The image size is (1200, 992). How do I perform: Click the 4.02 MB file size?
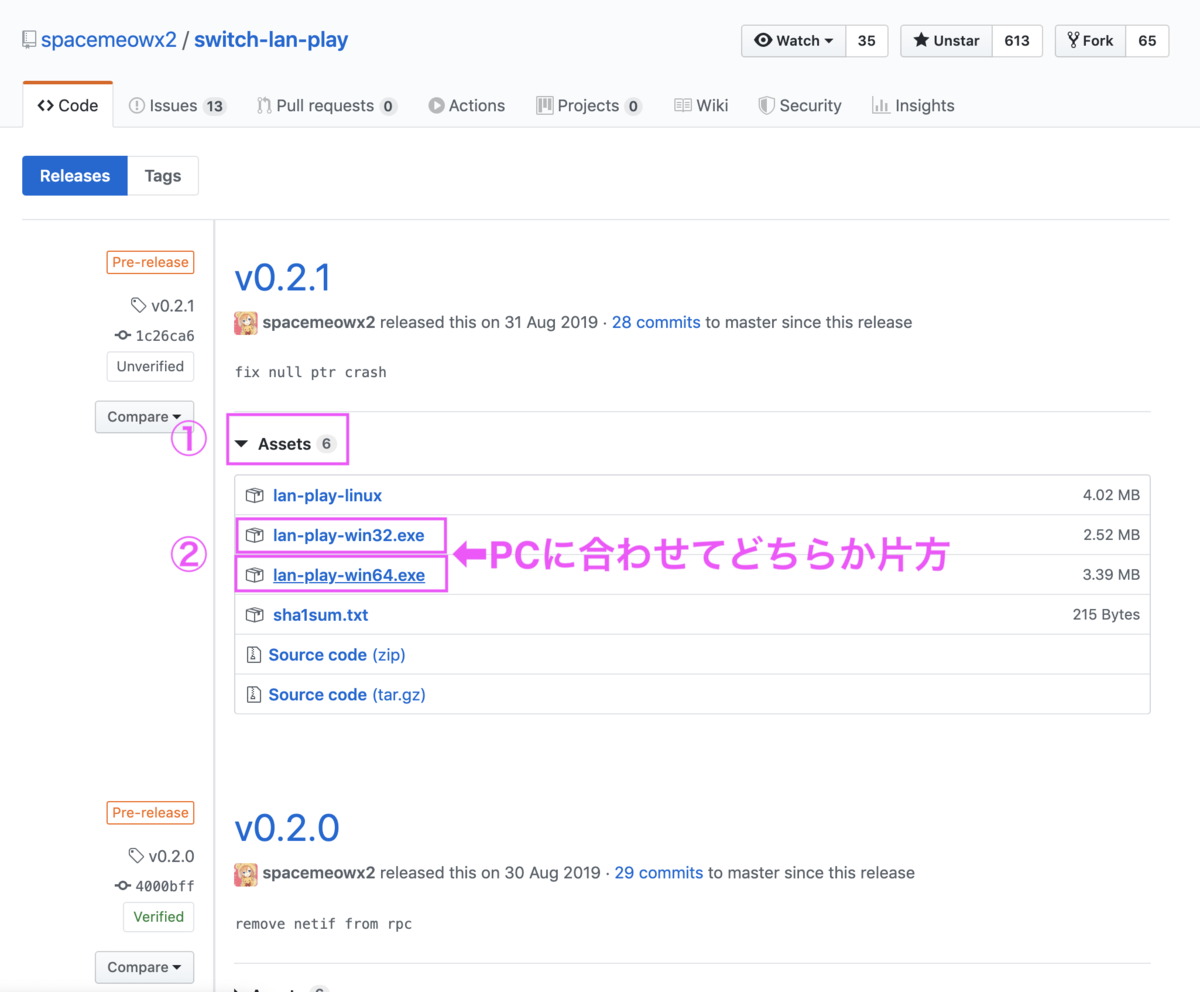[1111, 495]
